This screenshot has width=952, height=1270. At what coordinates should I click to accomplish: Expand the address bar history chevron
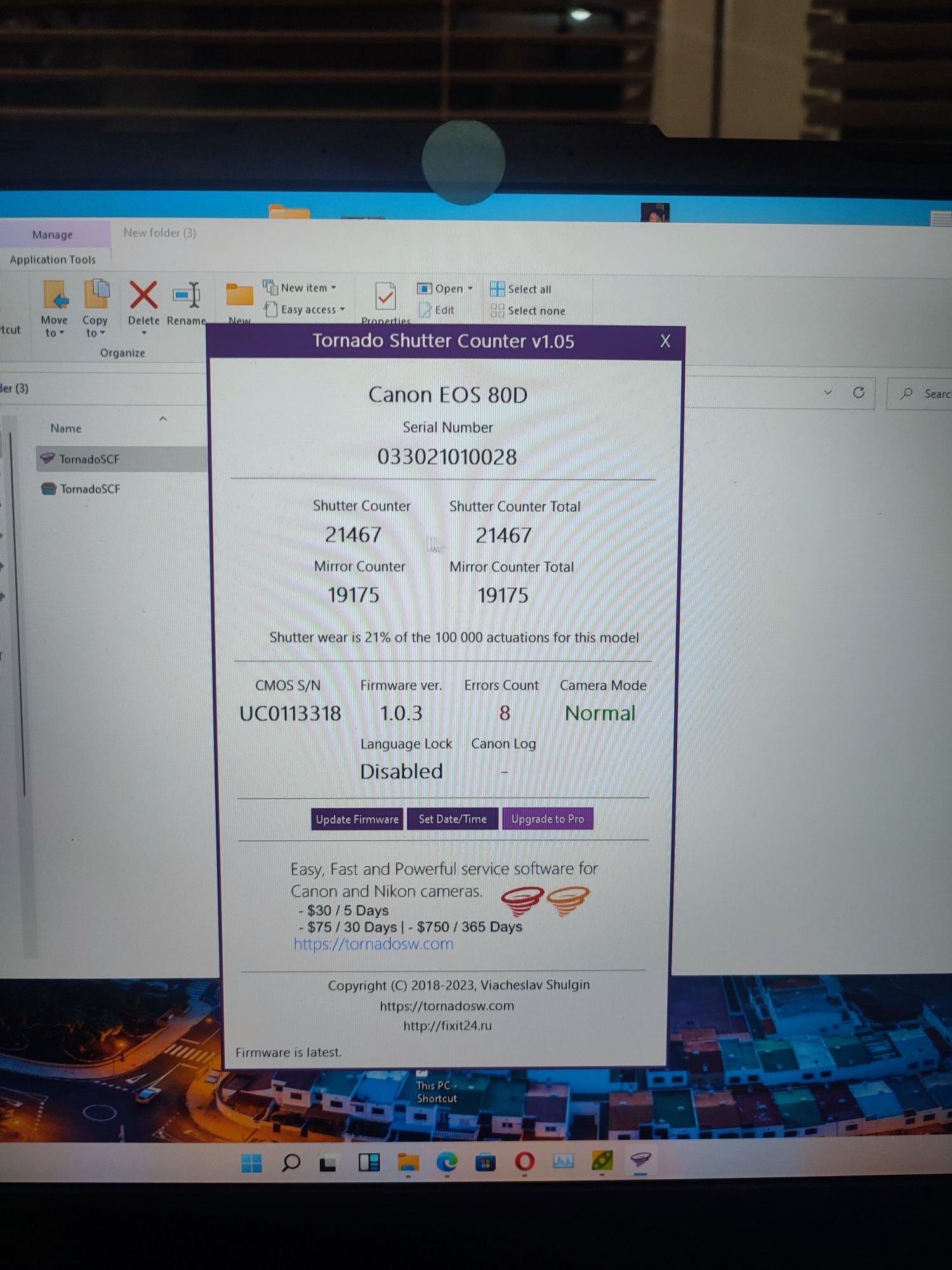(x=828, y=392)
